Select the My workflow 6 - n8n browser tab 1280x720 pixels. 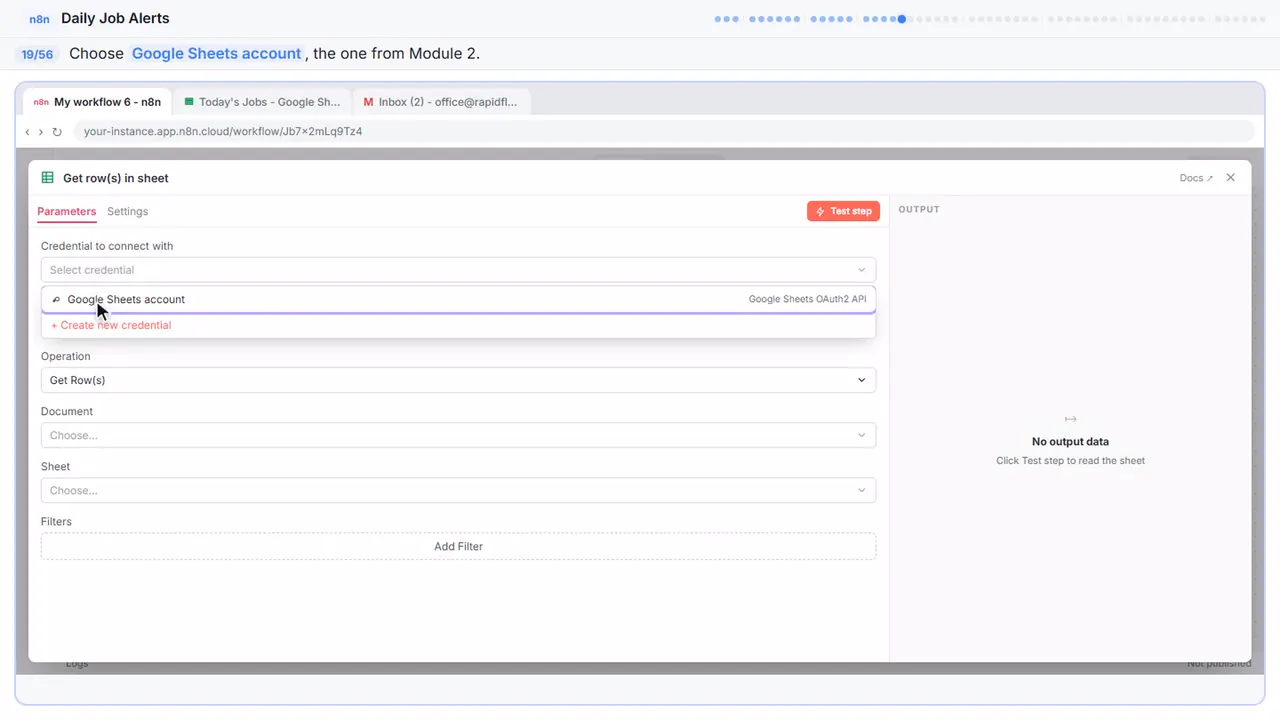[x=97, y=102]
